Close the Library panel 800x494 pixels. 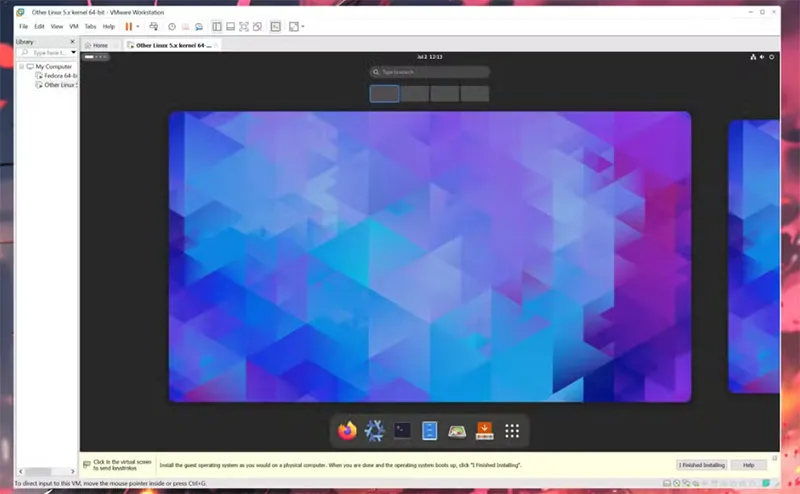point(72,41)
